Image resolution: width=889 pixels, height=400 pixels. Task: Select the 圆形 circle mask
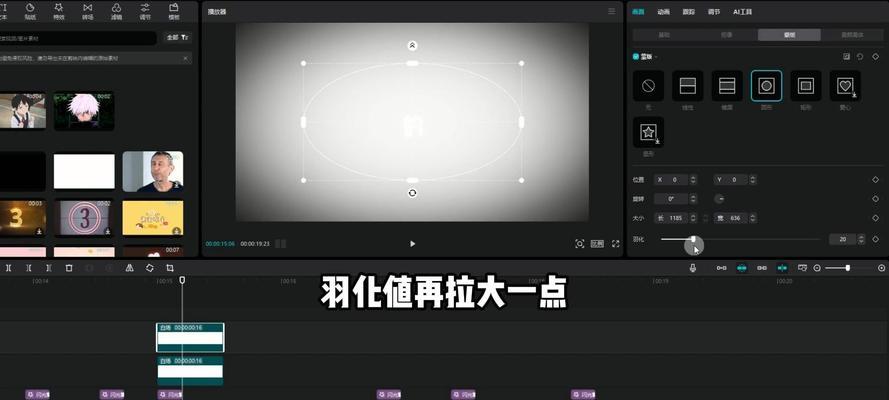point(766,86)
